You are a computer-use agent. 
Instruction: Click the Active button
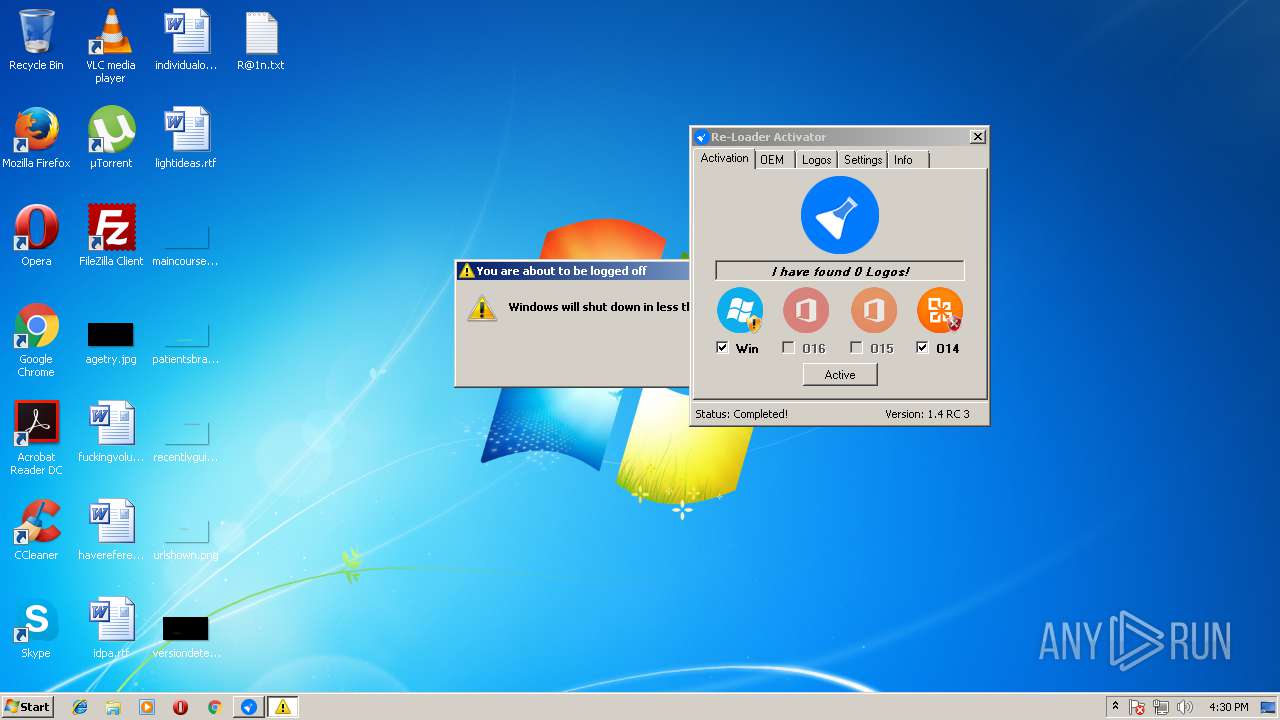[x=840, y=375]
